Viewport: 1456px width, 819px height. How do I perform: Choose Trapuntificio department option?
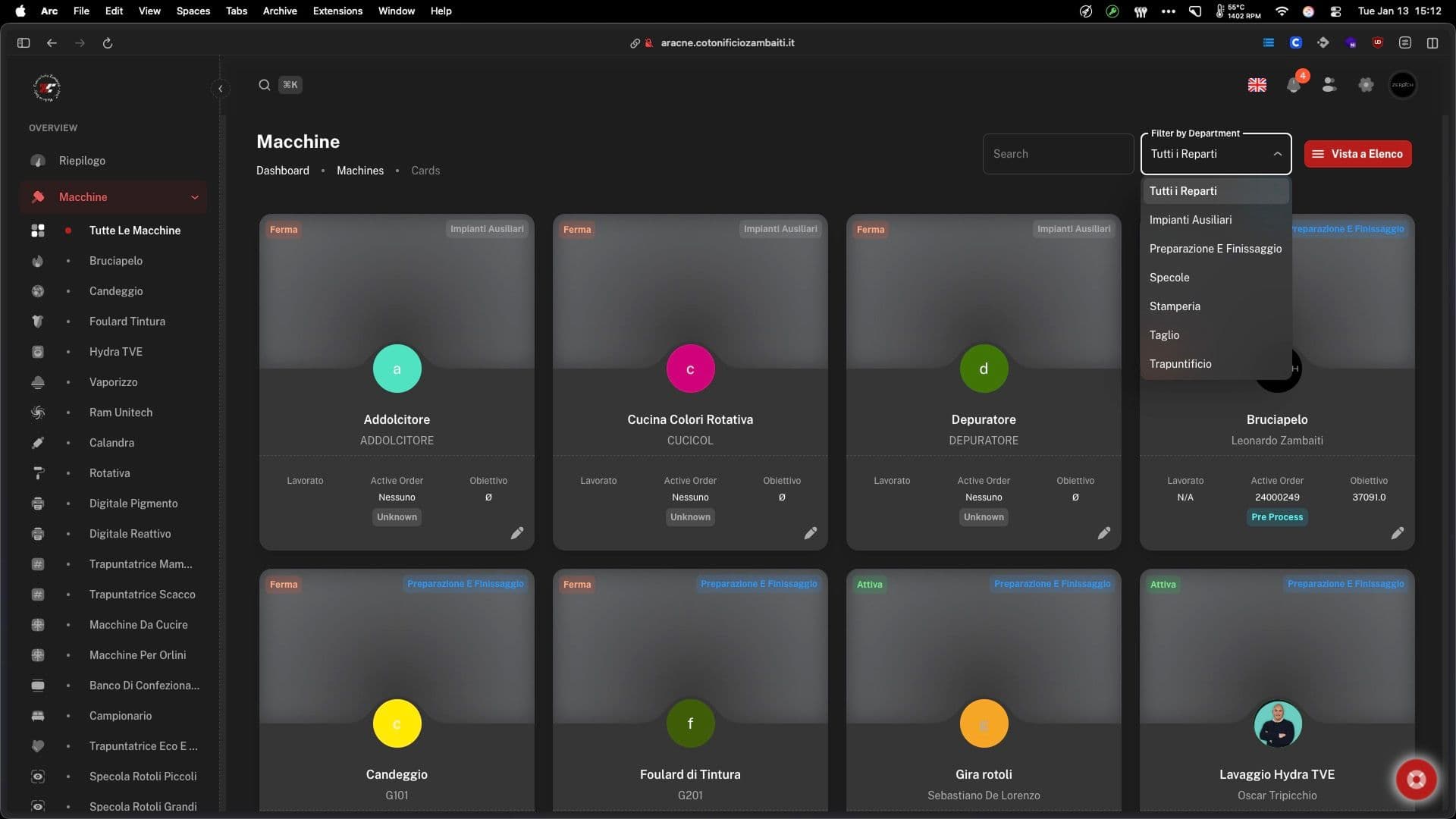pos(1180,364)
